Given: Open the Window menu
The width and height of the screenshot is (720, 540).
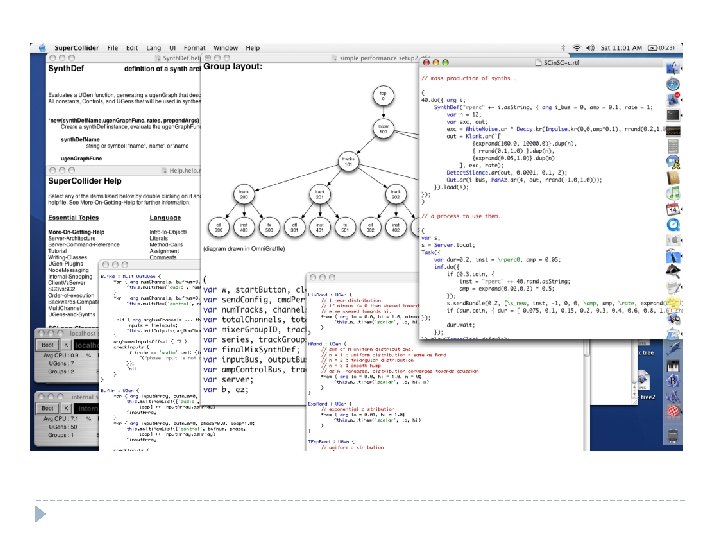Looking at the screenshot, I should coord(225,48).
